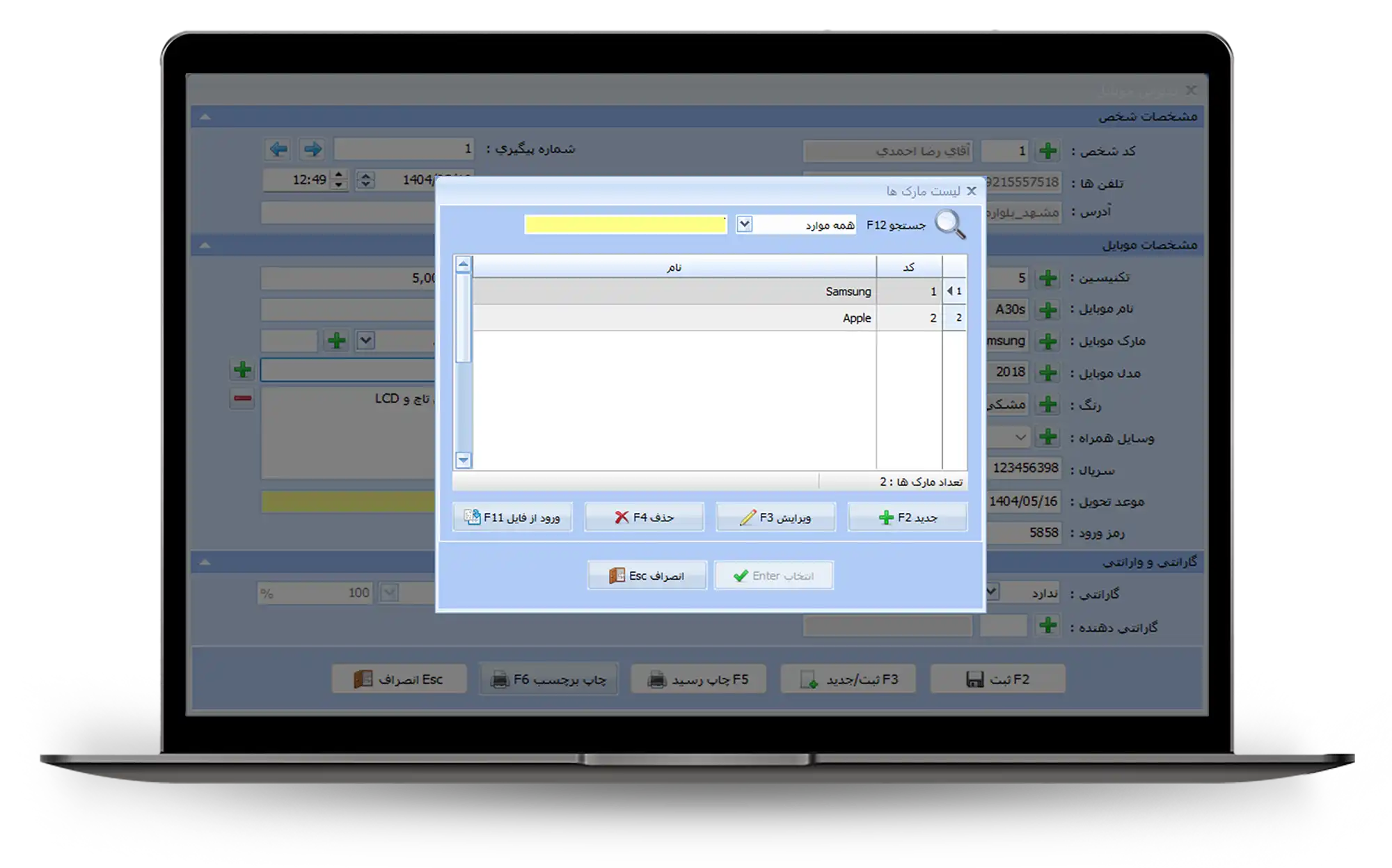Click the نام column header

click(674, 267)
